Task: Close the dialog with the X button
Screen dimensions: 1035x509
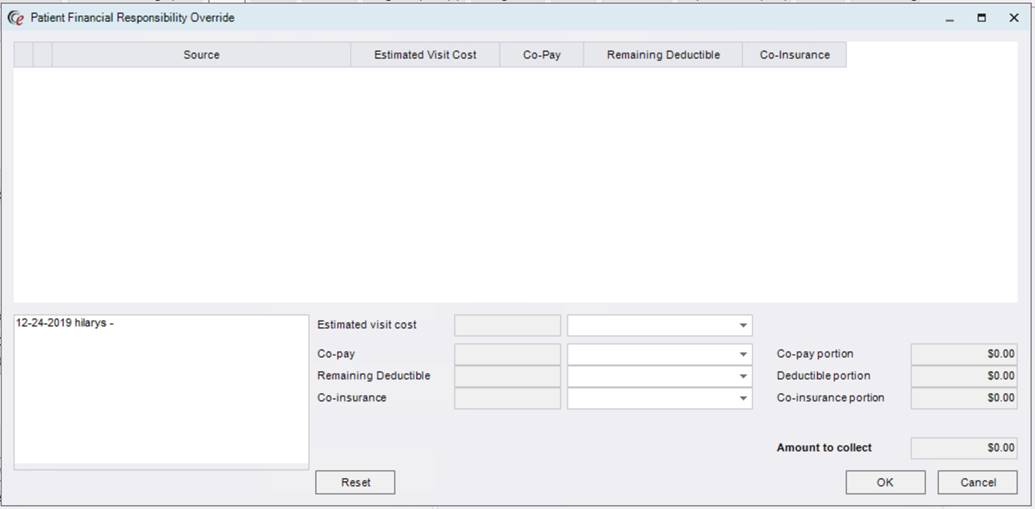Action: [1013, 18]
